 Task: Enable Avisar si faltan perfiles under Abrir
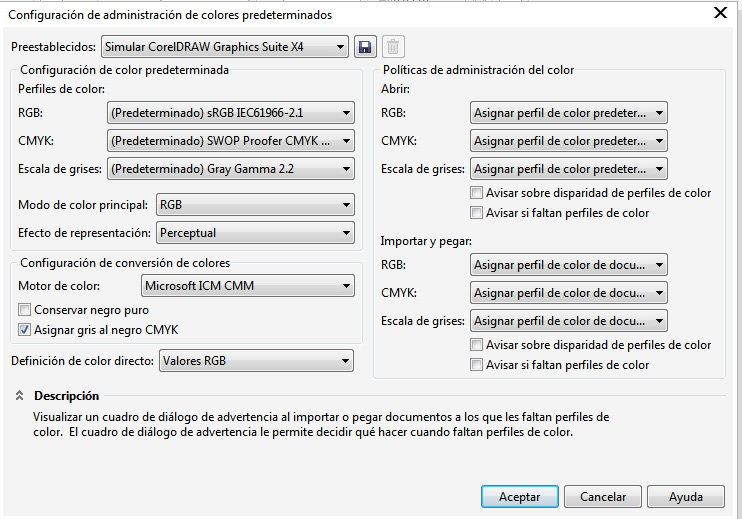pos(476,213)
